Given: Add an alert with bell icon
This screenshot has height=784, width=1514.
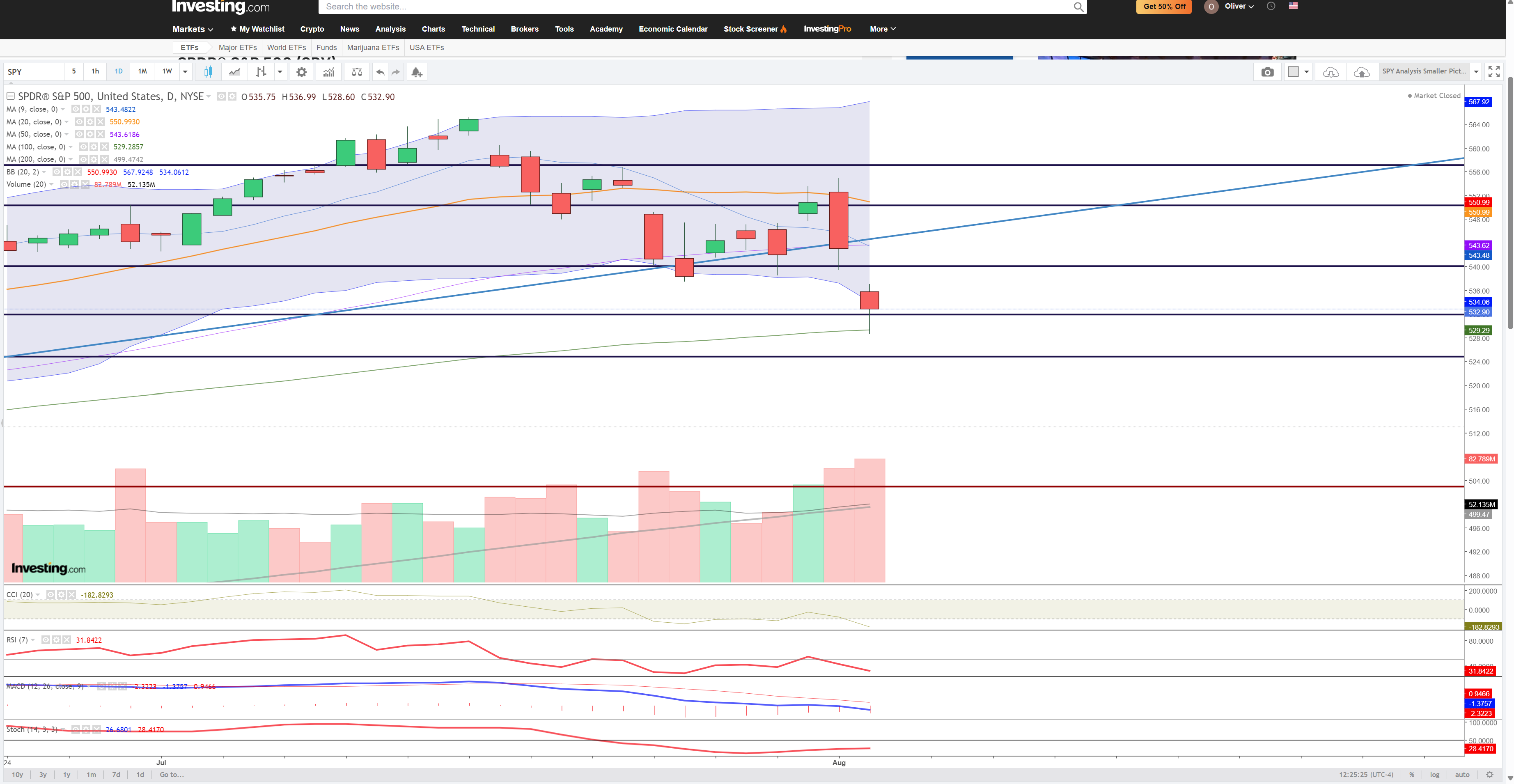Looking at the screenshot, I should coord(416,72).
